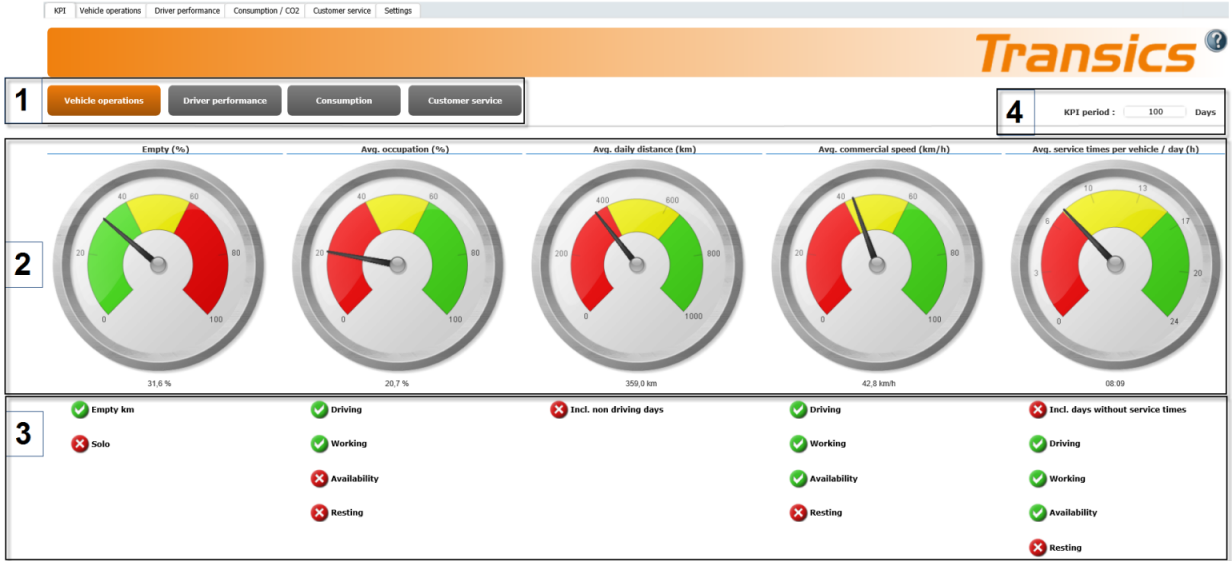Enable Availability under Avg. occupation

pos(319,479)
